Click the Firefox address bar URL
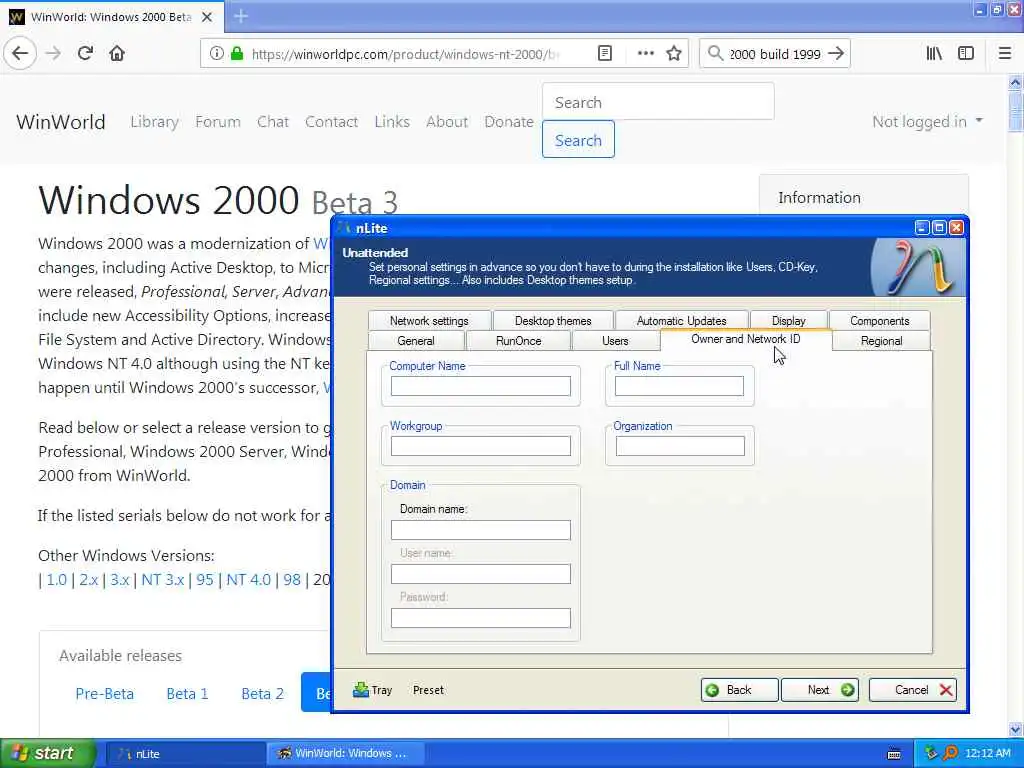Screen dimensions: 1024x768 point(405,54)
